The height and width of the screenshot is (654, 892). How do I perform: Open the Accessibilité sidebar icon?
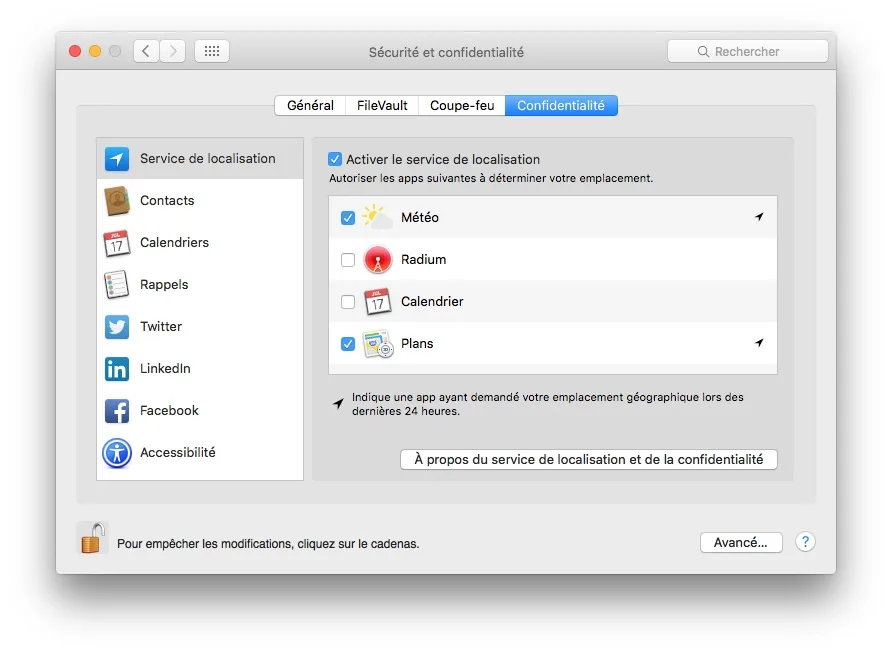[117, 452]
